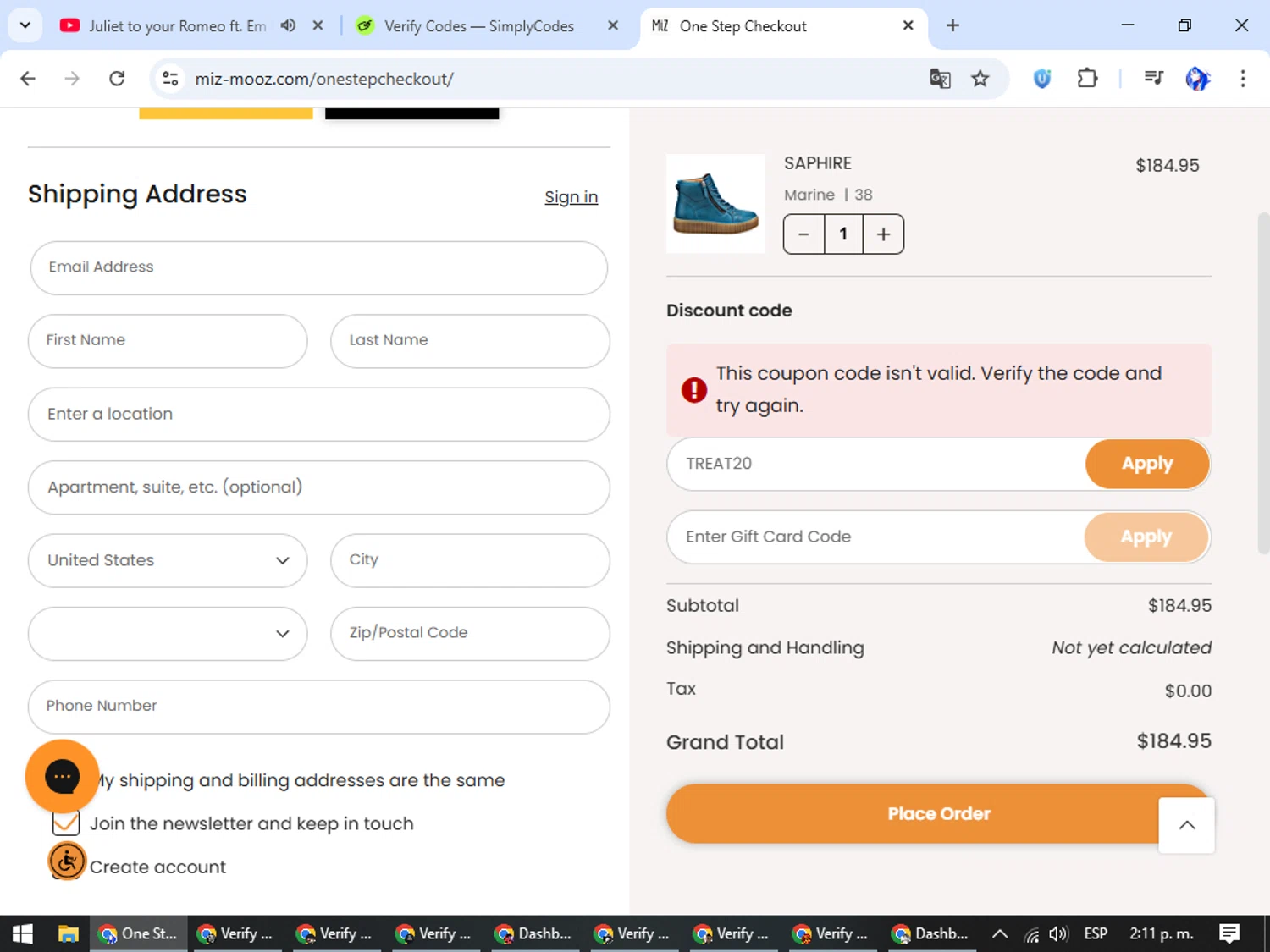The image size is (1270, 952).
Task: Focus the Phone Number field
Action: pos(319,707)
